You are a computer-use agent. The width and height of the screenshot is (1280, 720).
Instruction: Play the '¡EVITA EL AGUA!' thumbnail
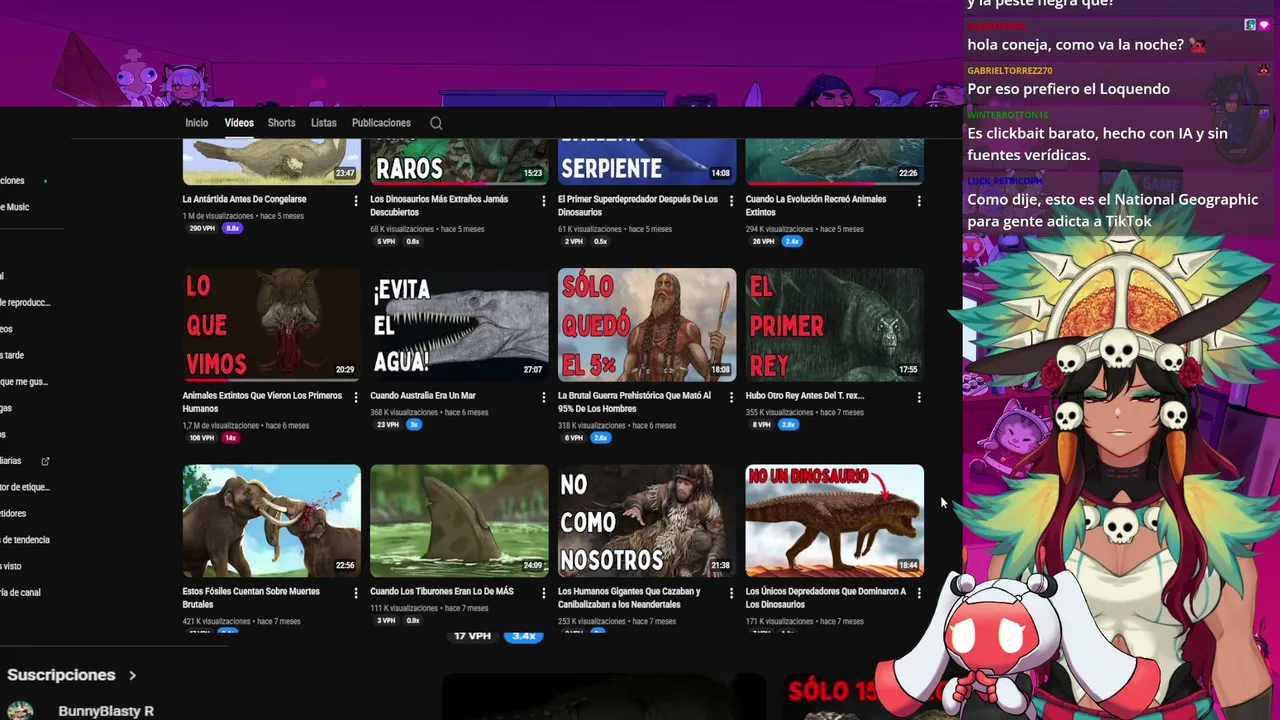tap(459, 324)
